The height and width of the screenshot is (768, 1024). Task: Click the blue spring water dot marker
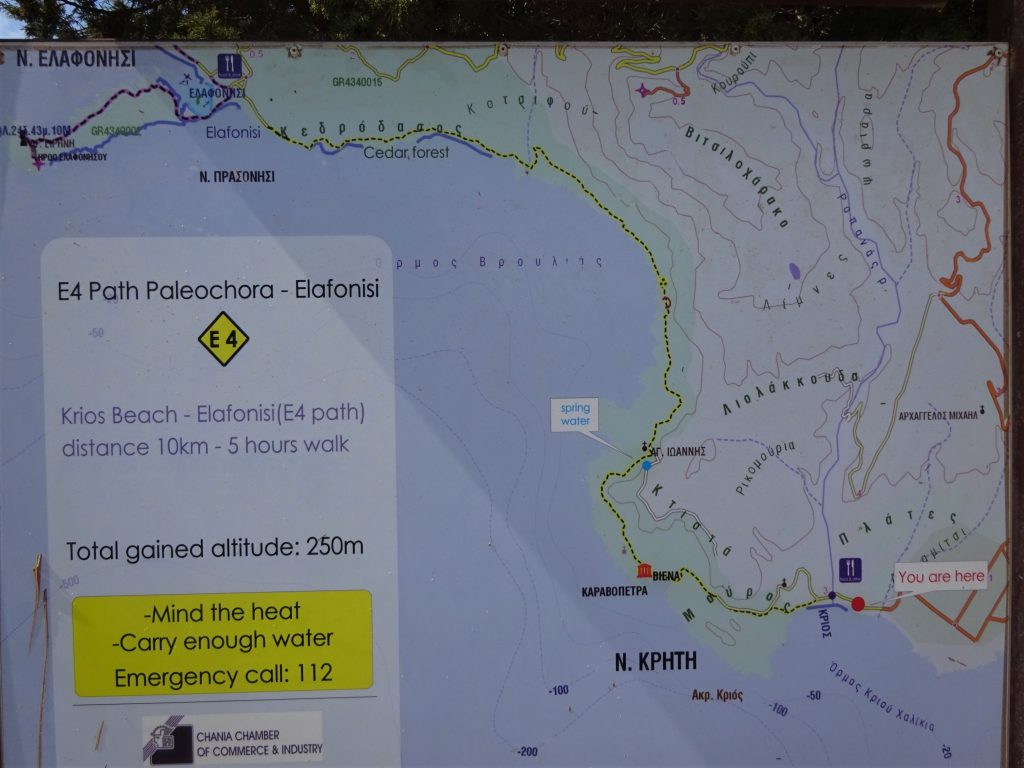(x=647, y=465)
